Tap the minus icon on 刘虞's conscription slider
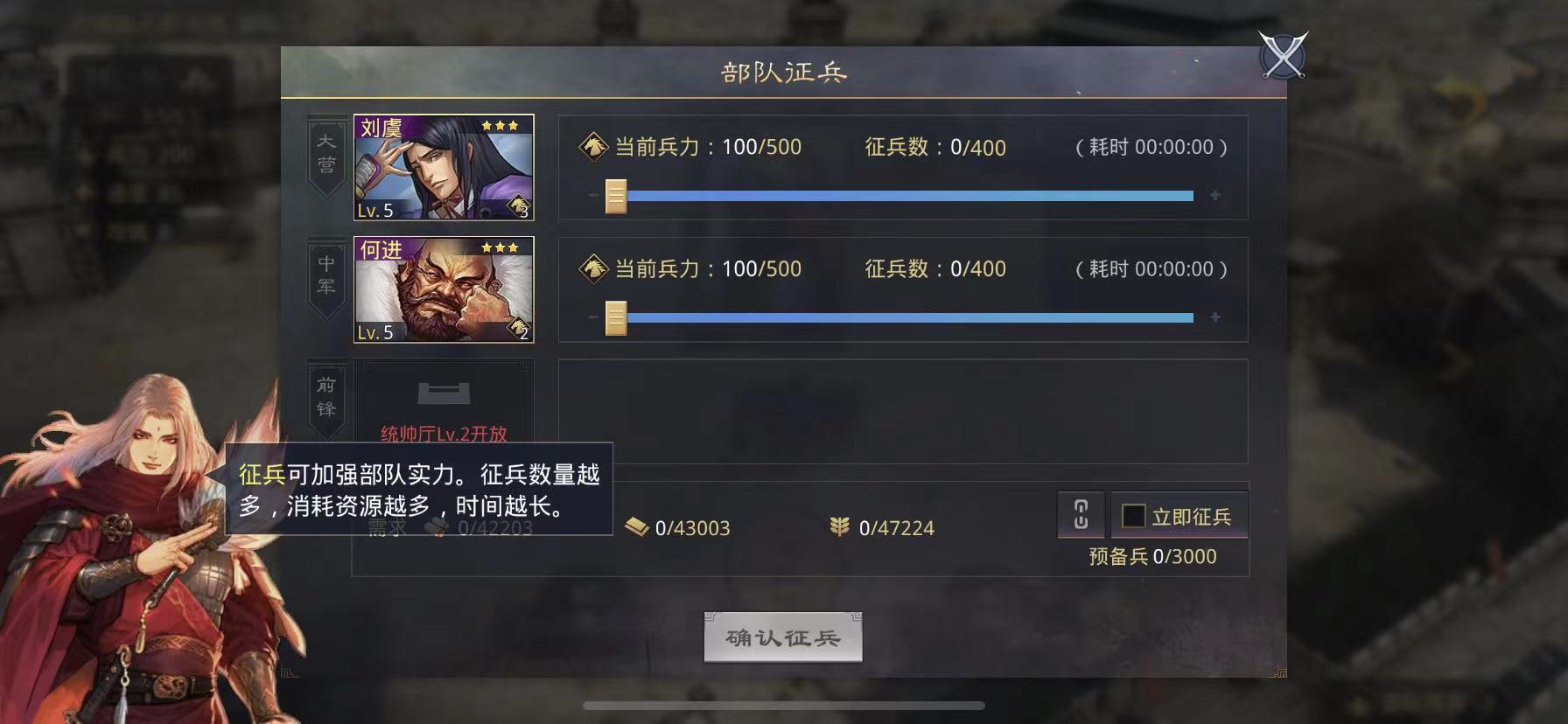 coord(593,196)
